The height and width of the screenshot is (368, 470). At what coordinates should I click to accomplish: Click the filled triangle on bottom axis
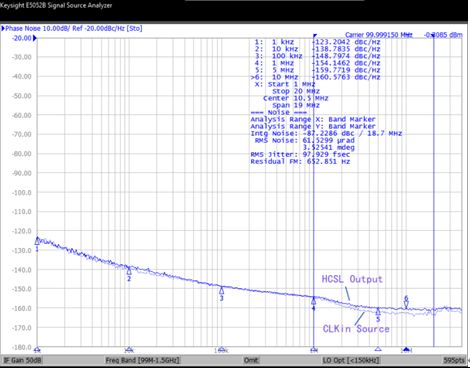point(406,349)
